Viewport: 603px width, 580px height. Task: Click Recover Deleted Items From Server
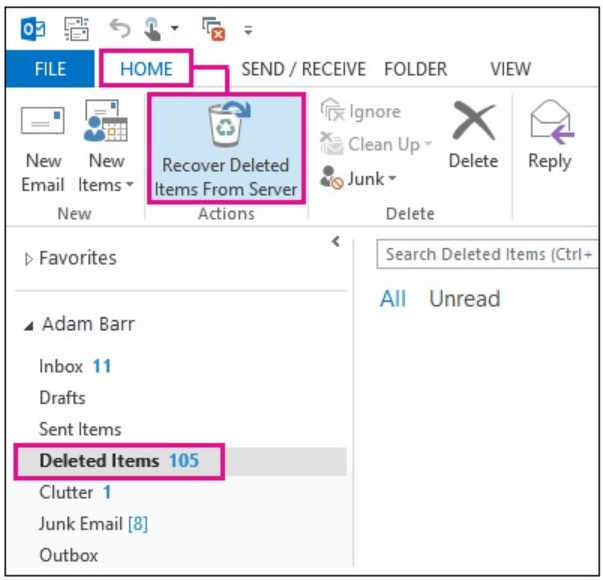[226, 148]
